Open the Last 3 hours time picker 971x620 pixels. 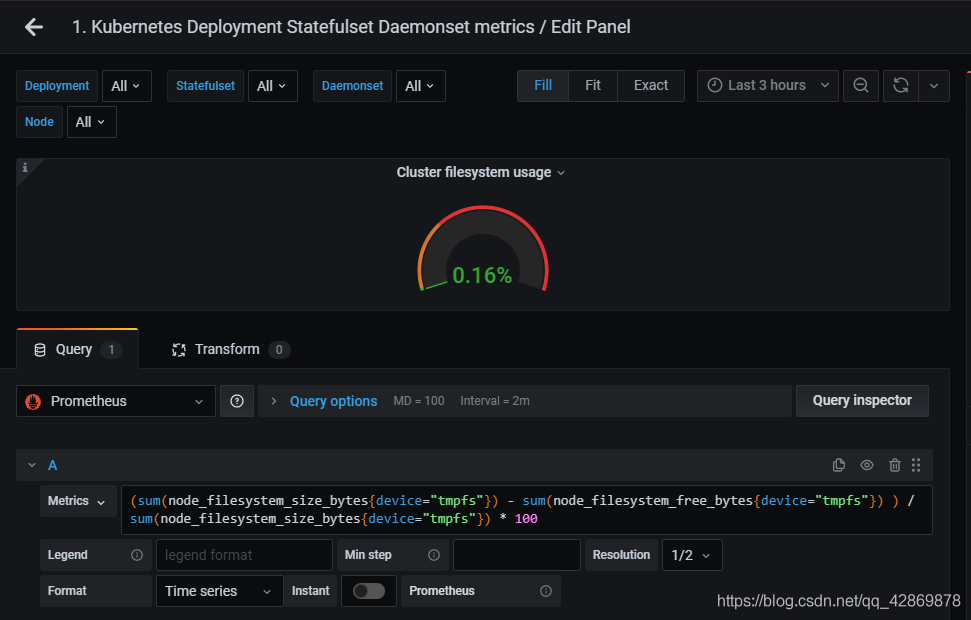coord(767,85)
